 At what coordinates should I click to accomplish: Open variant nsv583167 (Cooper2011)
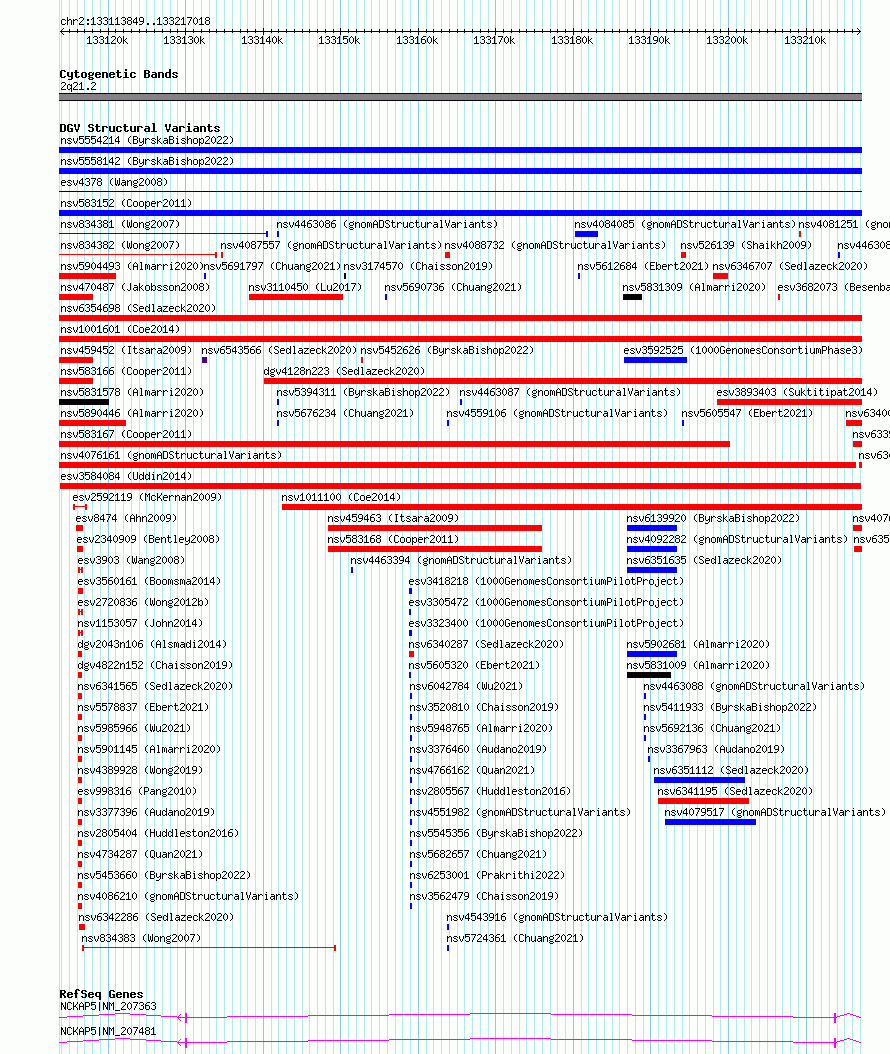(x=126, y=434)
